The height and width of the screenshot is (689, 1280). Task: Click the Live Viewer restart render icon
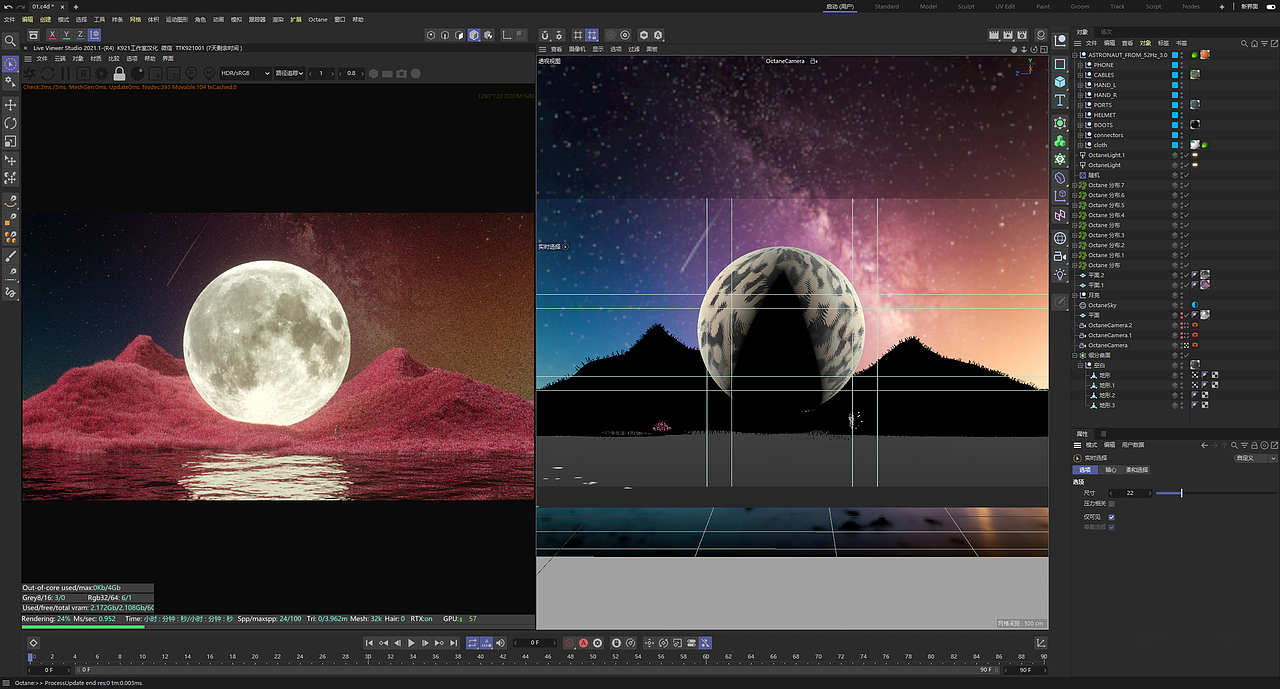pos(47,73)
